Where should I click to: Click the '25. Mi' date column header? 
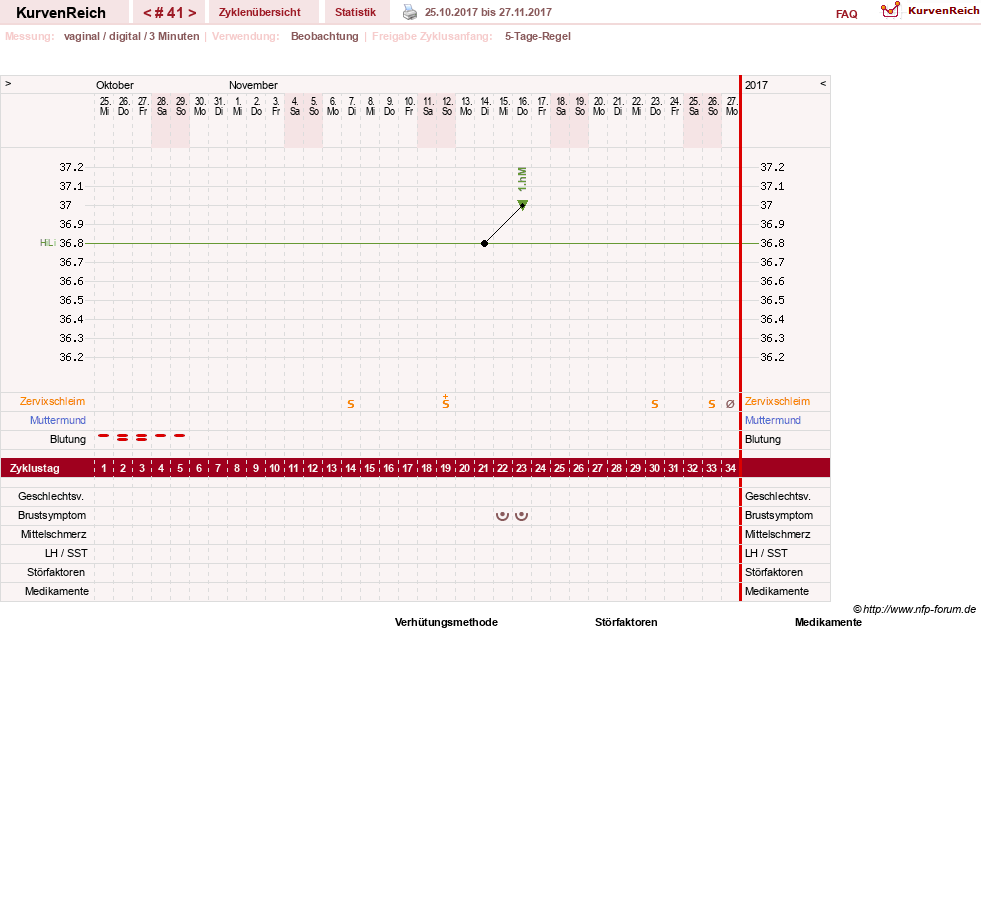coord(104,106)
